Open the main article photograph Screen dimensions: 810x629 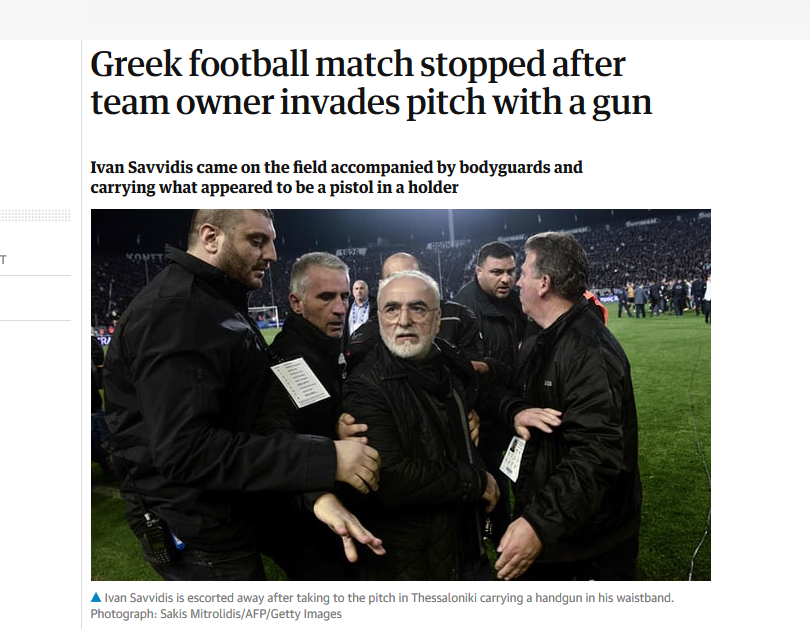click(x=401, y=395)
